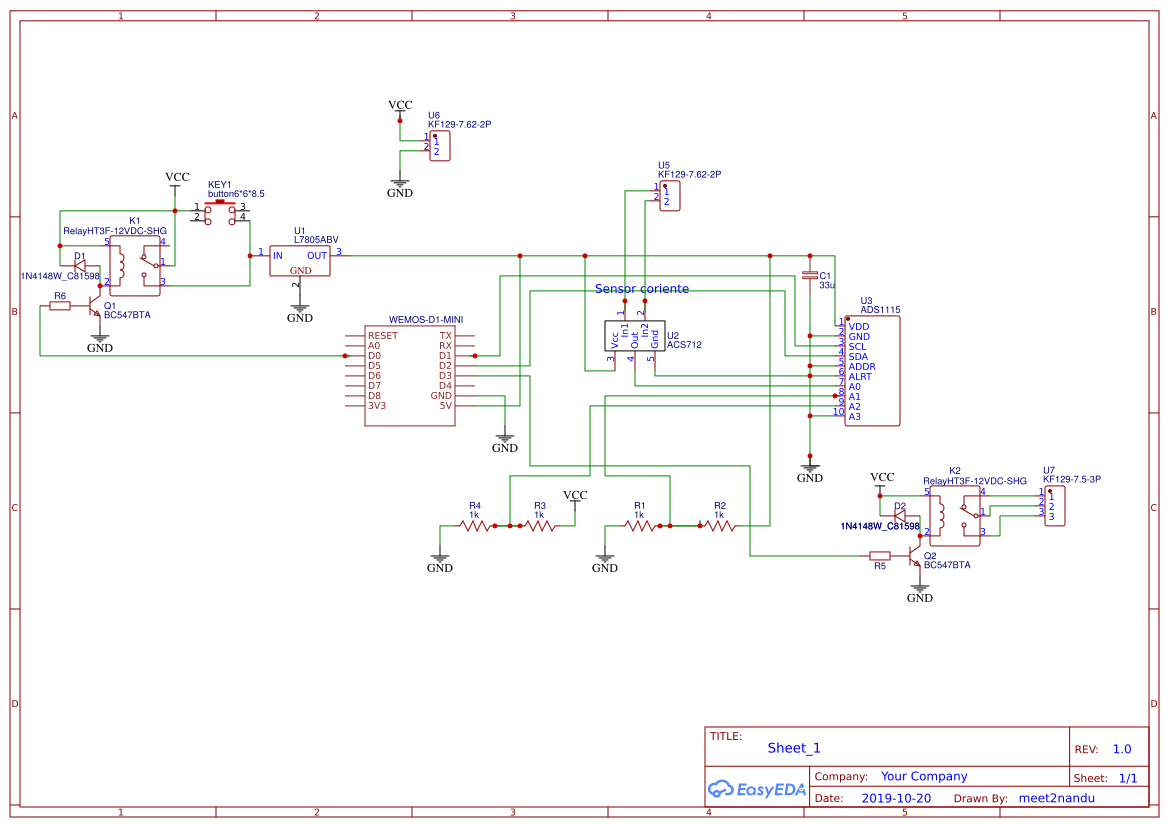
Task: Select resistor R4 symbol
Action: [x=475, y=526]
